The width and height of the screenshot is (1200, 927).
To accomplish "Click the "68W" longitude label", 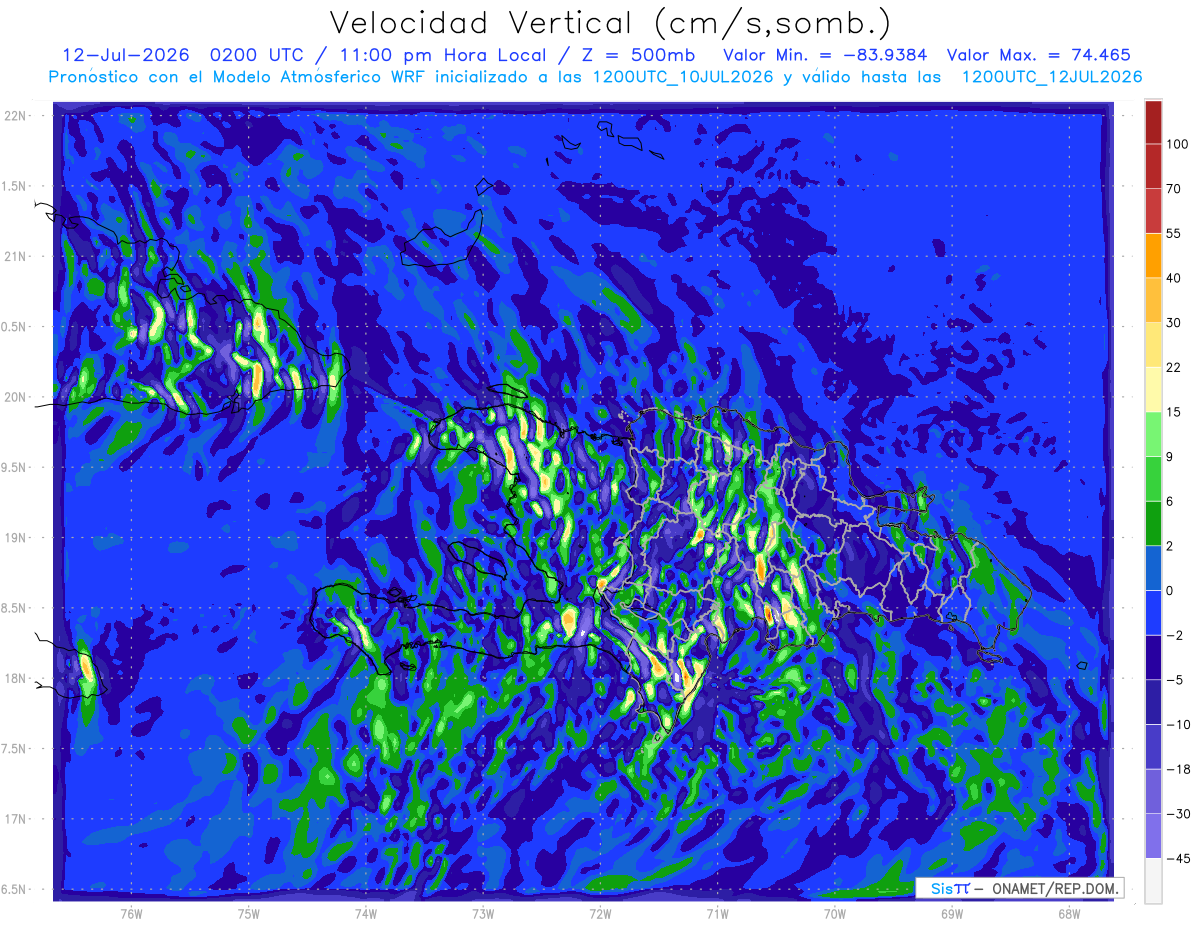I will point(1069,913).
